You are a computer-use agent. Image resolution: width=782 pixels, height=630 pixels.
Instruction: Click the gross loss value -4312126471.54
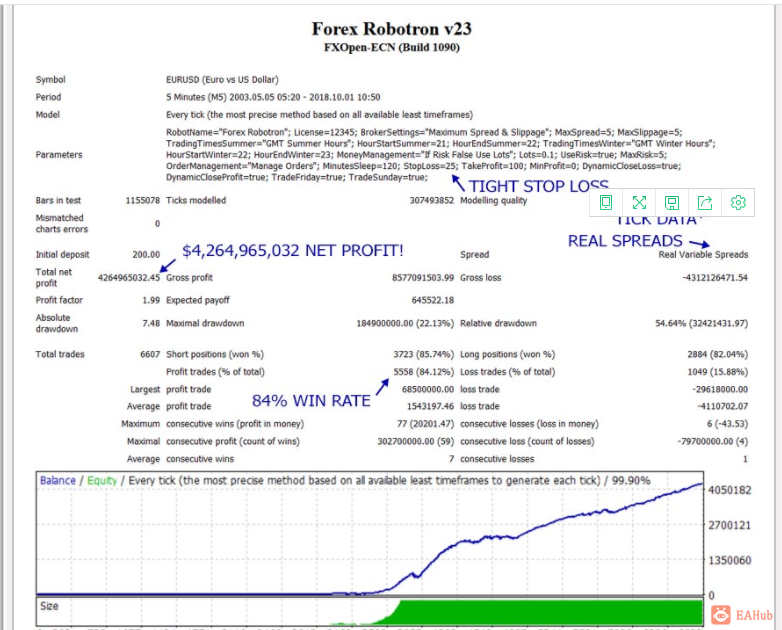[x=715, y=278]
